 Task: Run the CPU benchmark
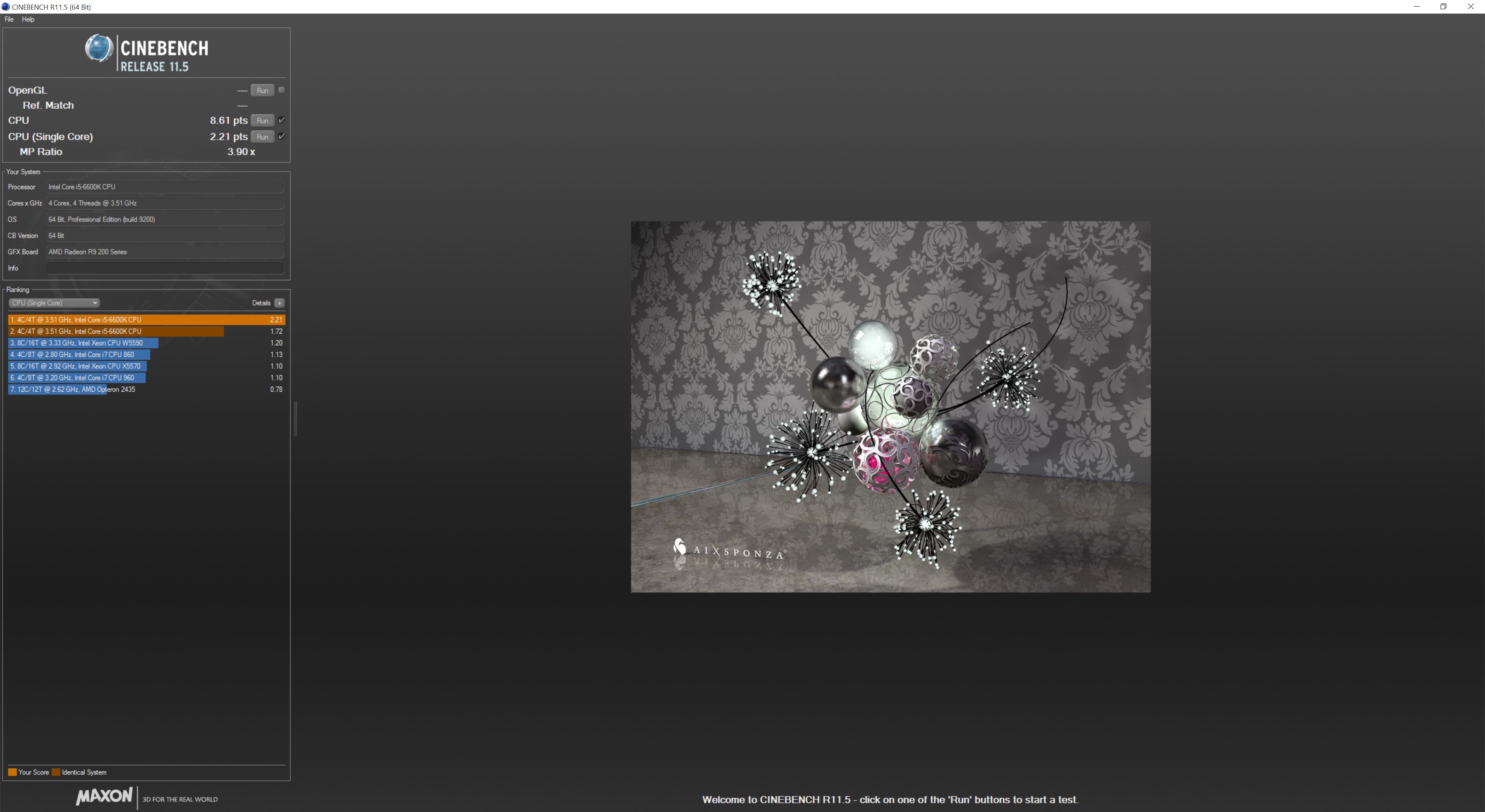click(x=262, y=120)
